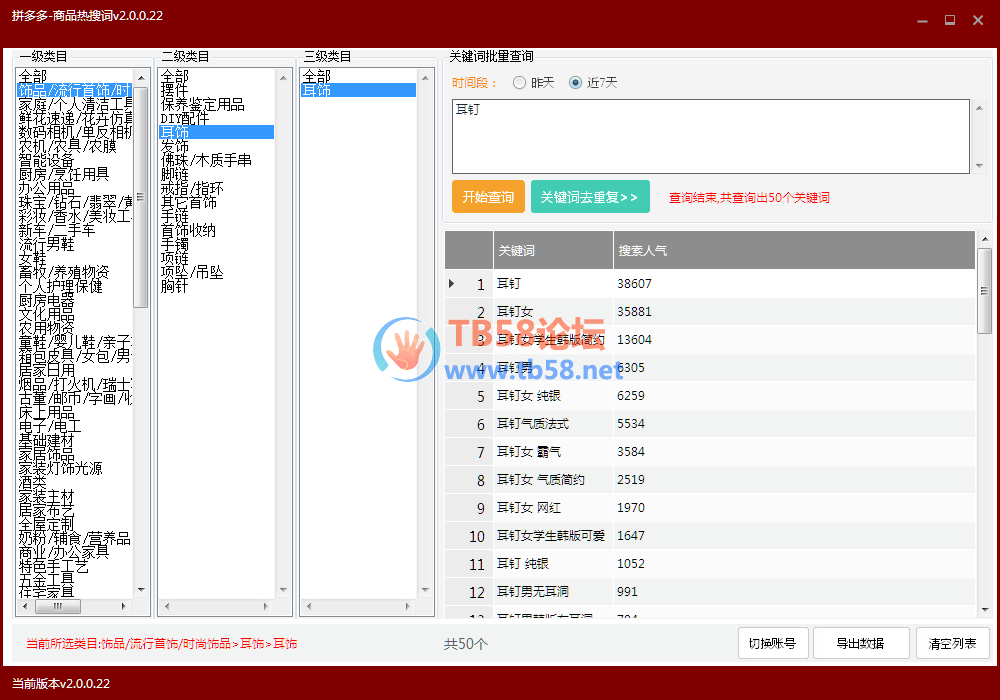Screen dimensions: 1000x700
Task: Click the 切换账号 button
Action: point(773,643)
